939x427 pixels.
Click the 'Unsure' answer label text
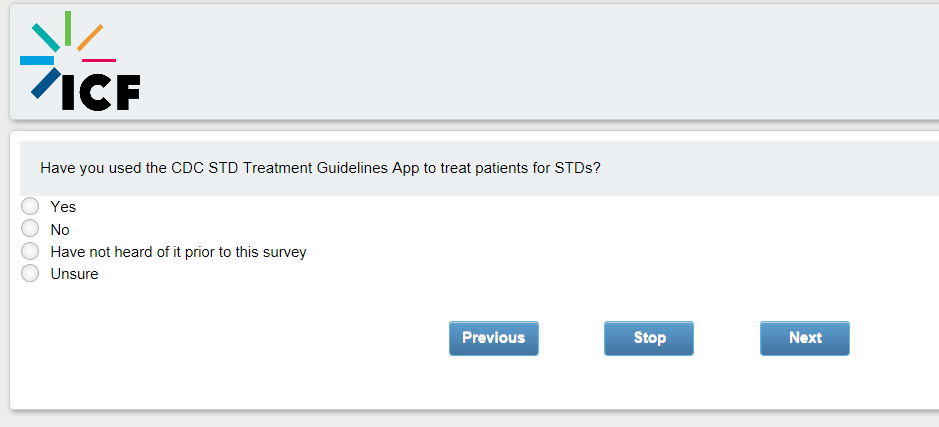pyautogui.click(x=74, y=274)
